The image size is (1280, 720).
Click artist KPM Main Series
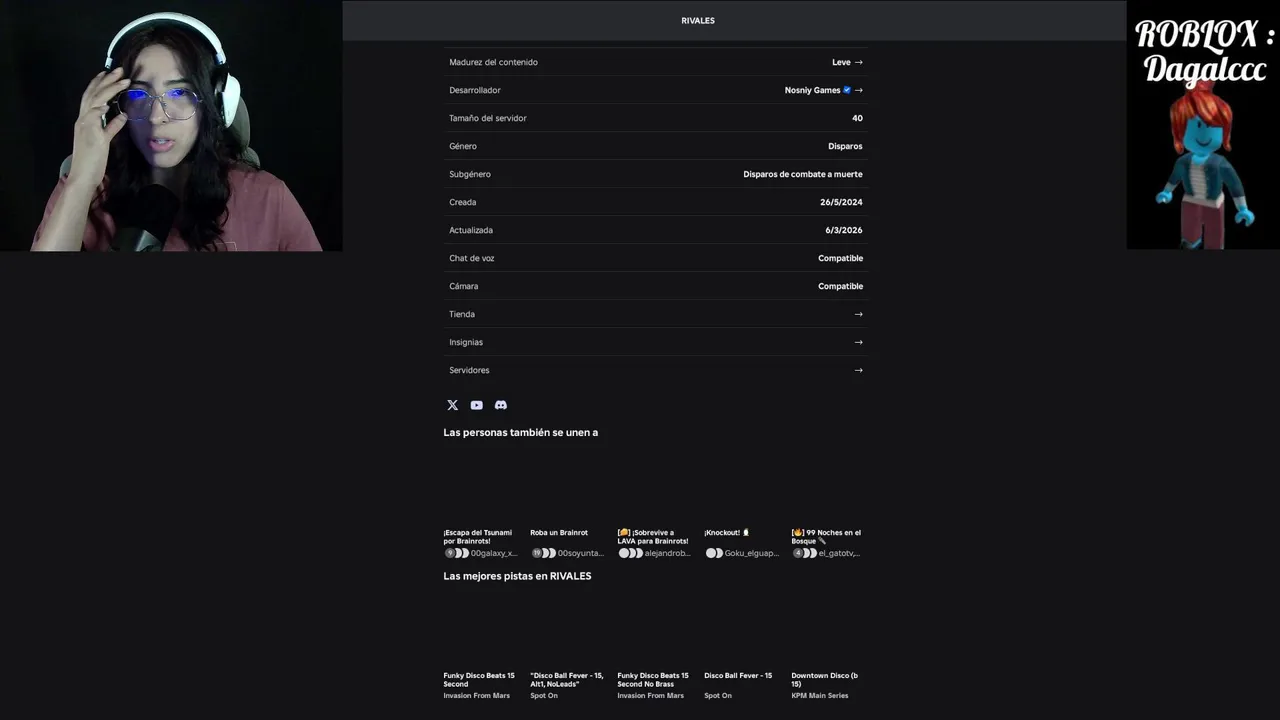820,695
